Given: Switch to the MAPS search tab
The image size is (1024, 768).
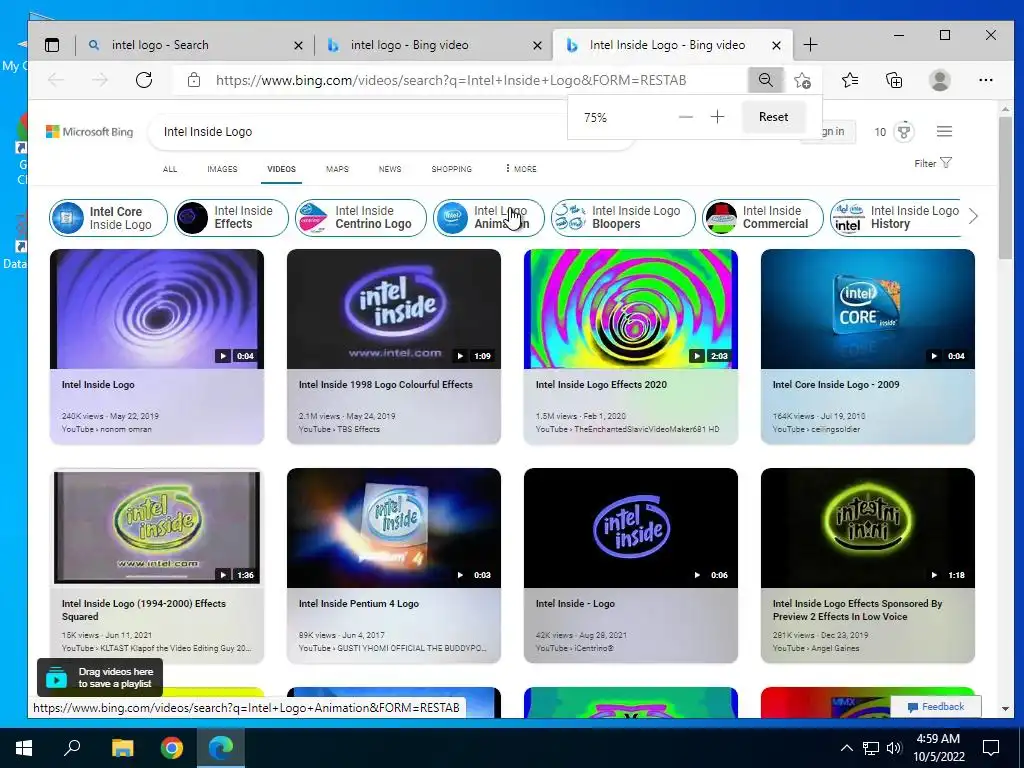Looking at the screenshot, I should click(x=337, y=169).
